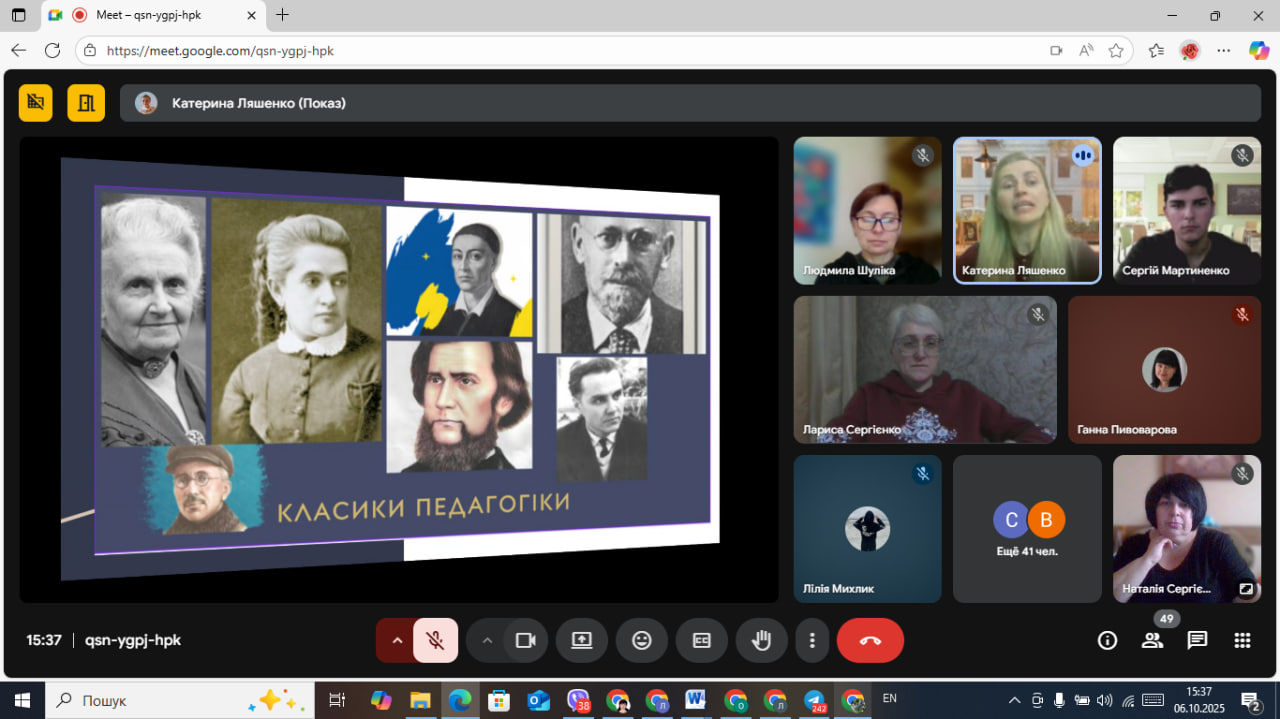Open a new browser tab
The height and width of the screenshot is (719, 1280).
pyautogui.click(x=282, y=15)
